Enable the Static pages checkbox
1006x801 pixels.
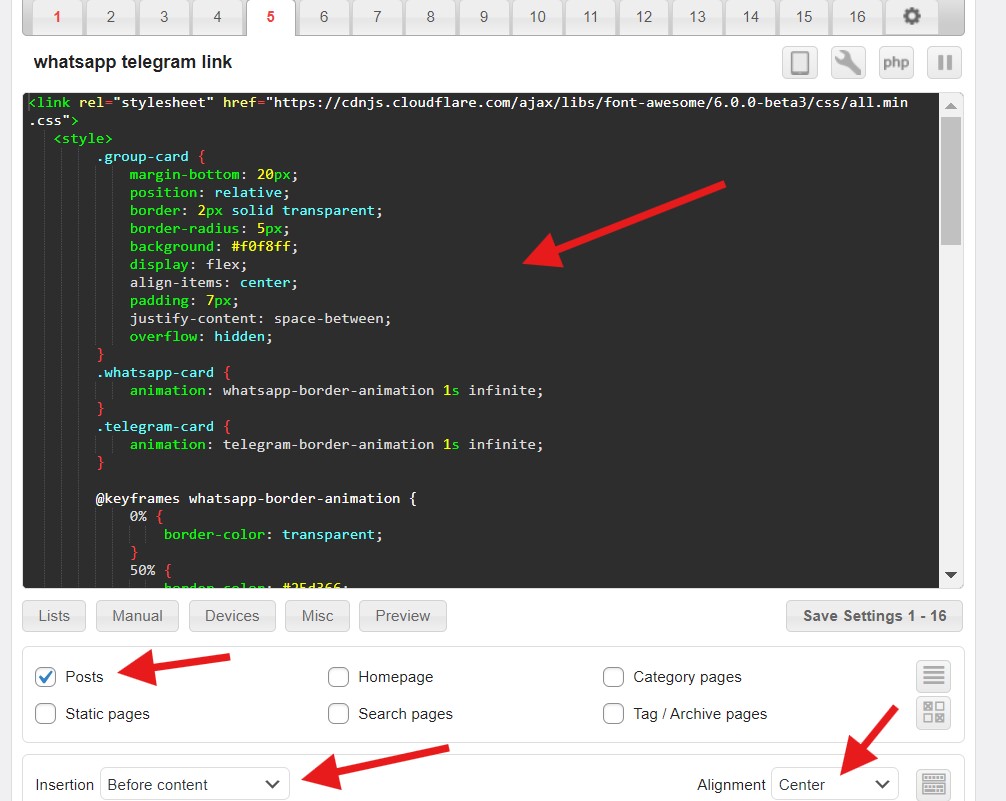[x=46, y=713]
